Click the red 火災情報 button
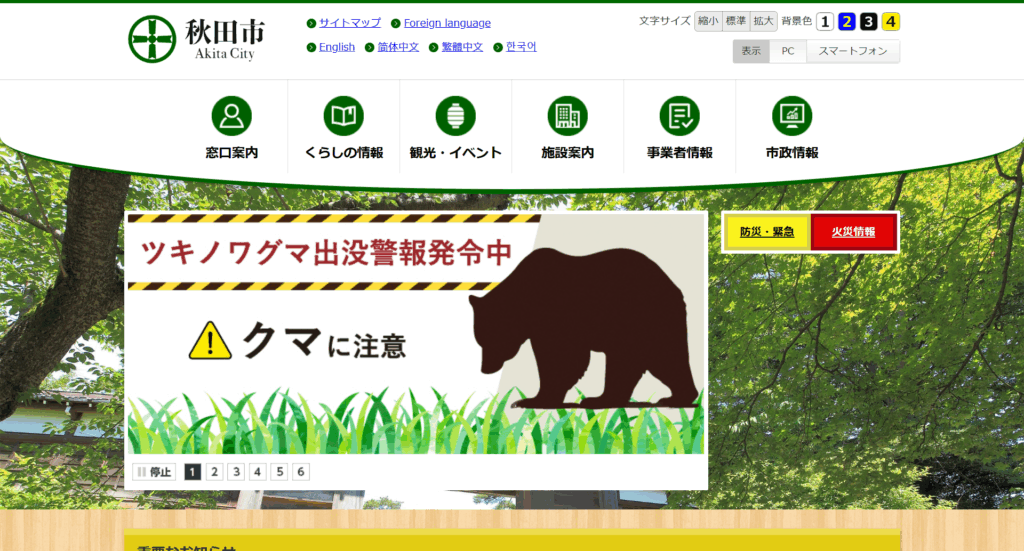1024x551 pixels. 853,232
